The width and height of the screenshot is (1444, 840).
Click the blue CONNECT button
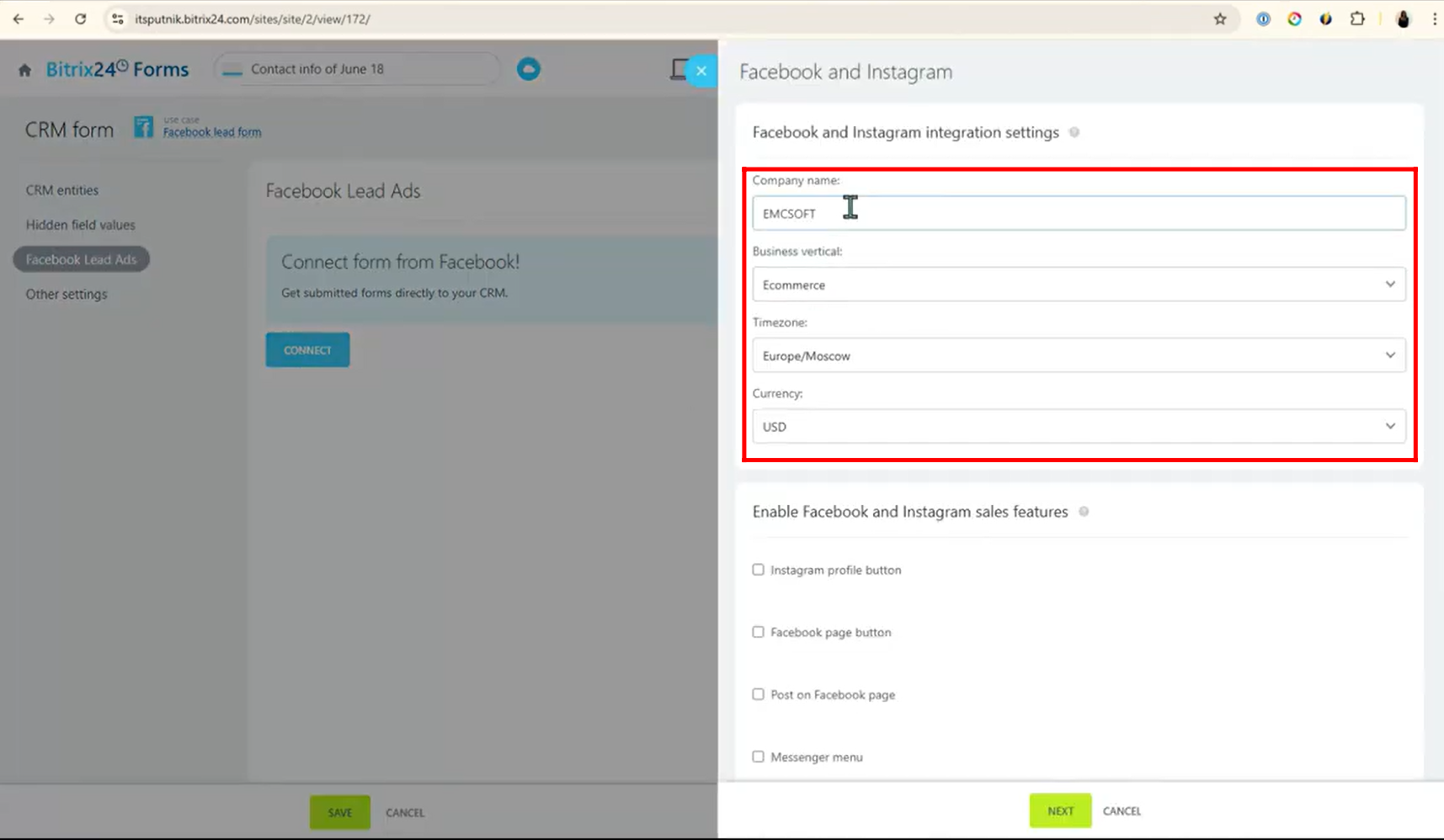[x=307, y=350]
